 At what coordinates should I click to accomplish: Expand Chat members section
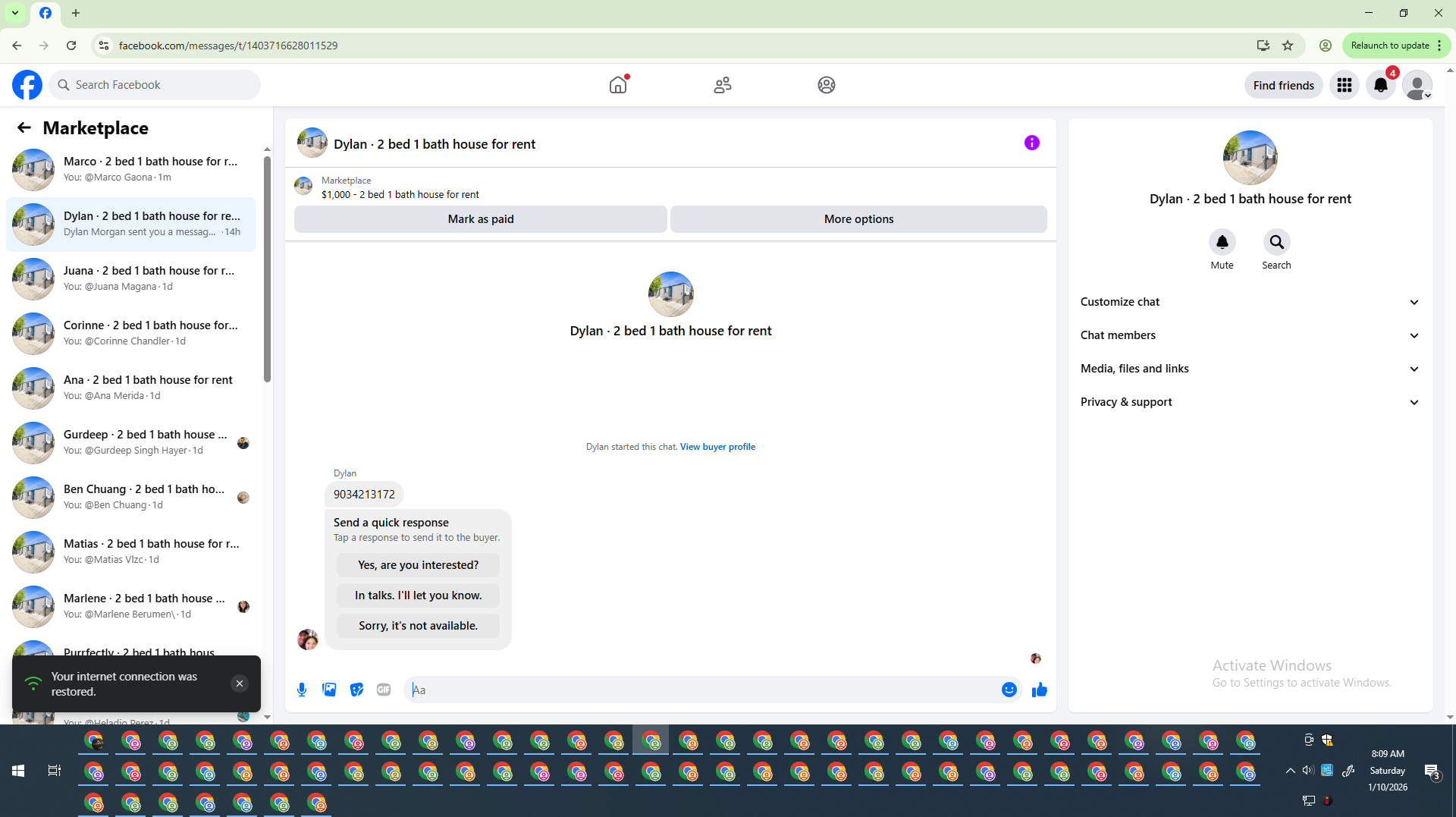click(1250, 335)
